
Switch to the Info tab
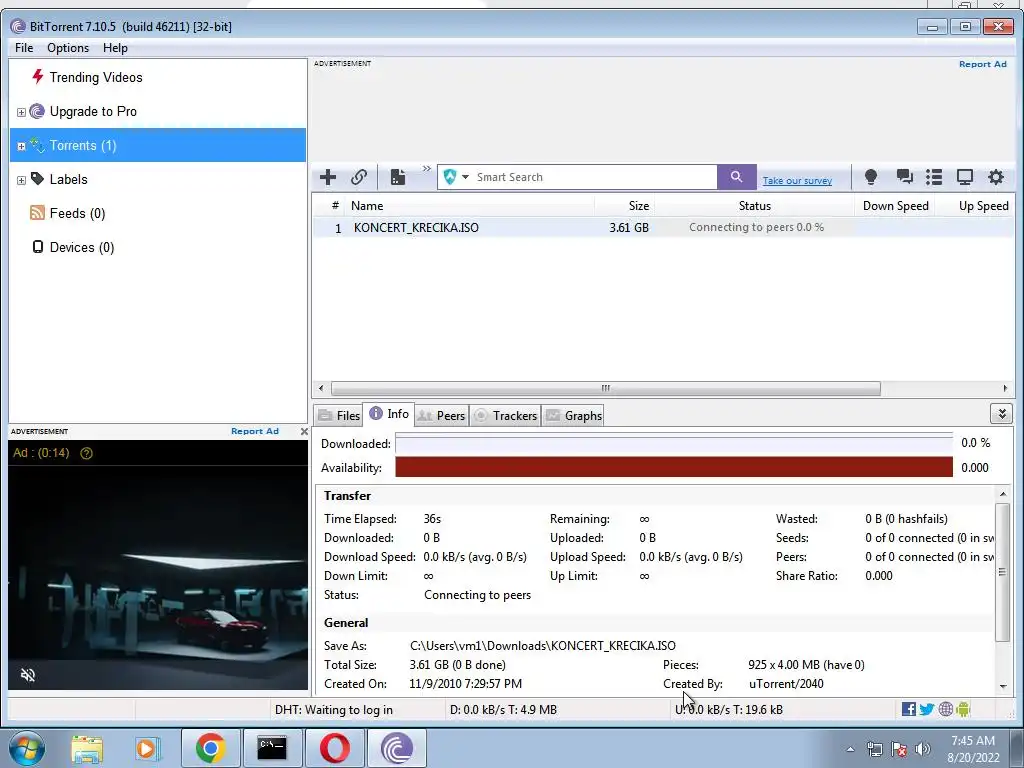pyautogui.click(x=389, y=414)
